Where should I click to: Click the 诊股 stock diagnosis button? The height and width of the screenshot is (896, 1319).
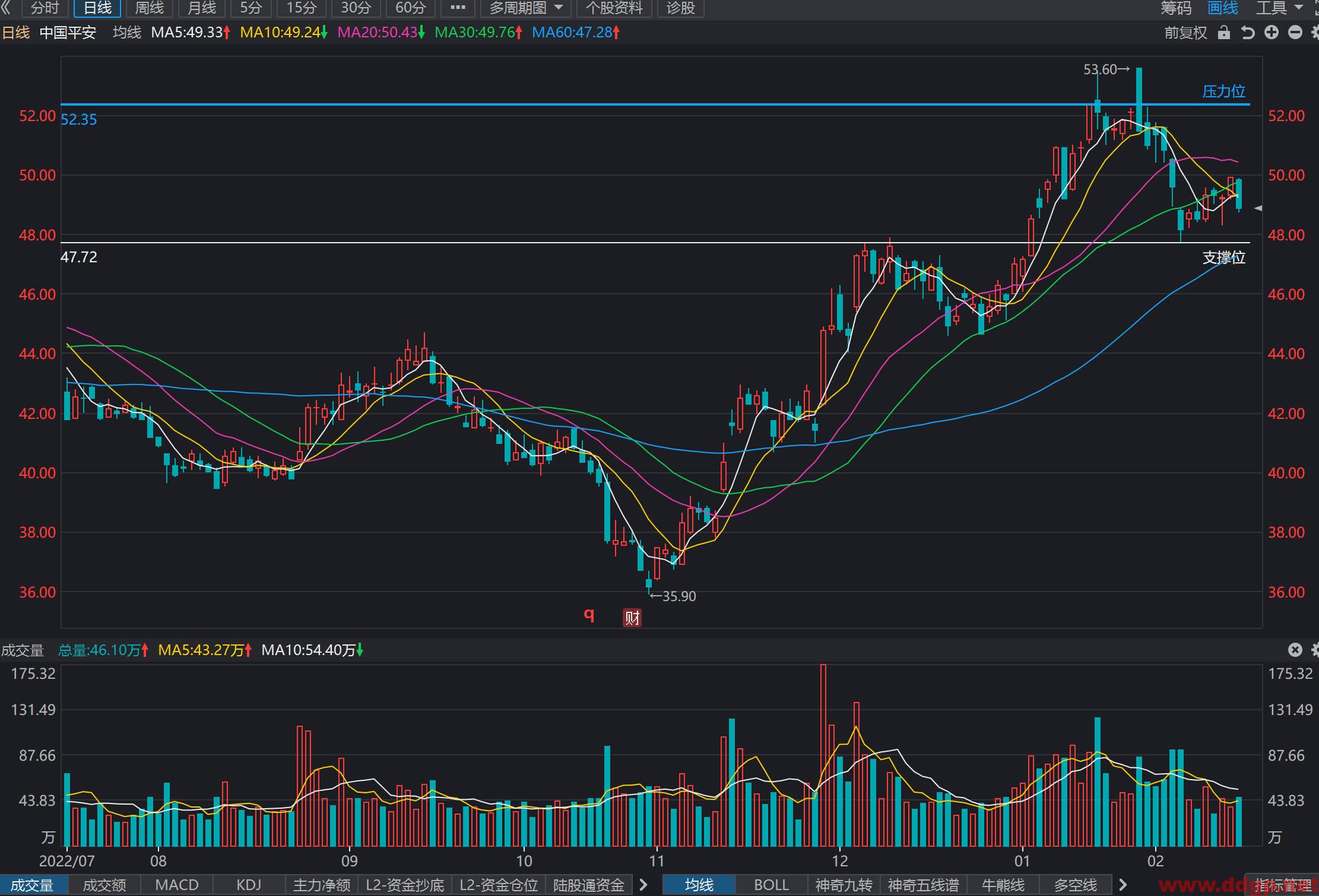pos(680,8)
